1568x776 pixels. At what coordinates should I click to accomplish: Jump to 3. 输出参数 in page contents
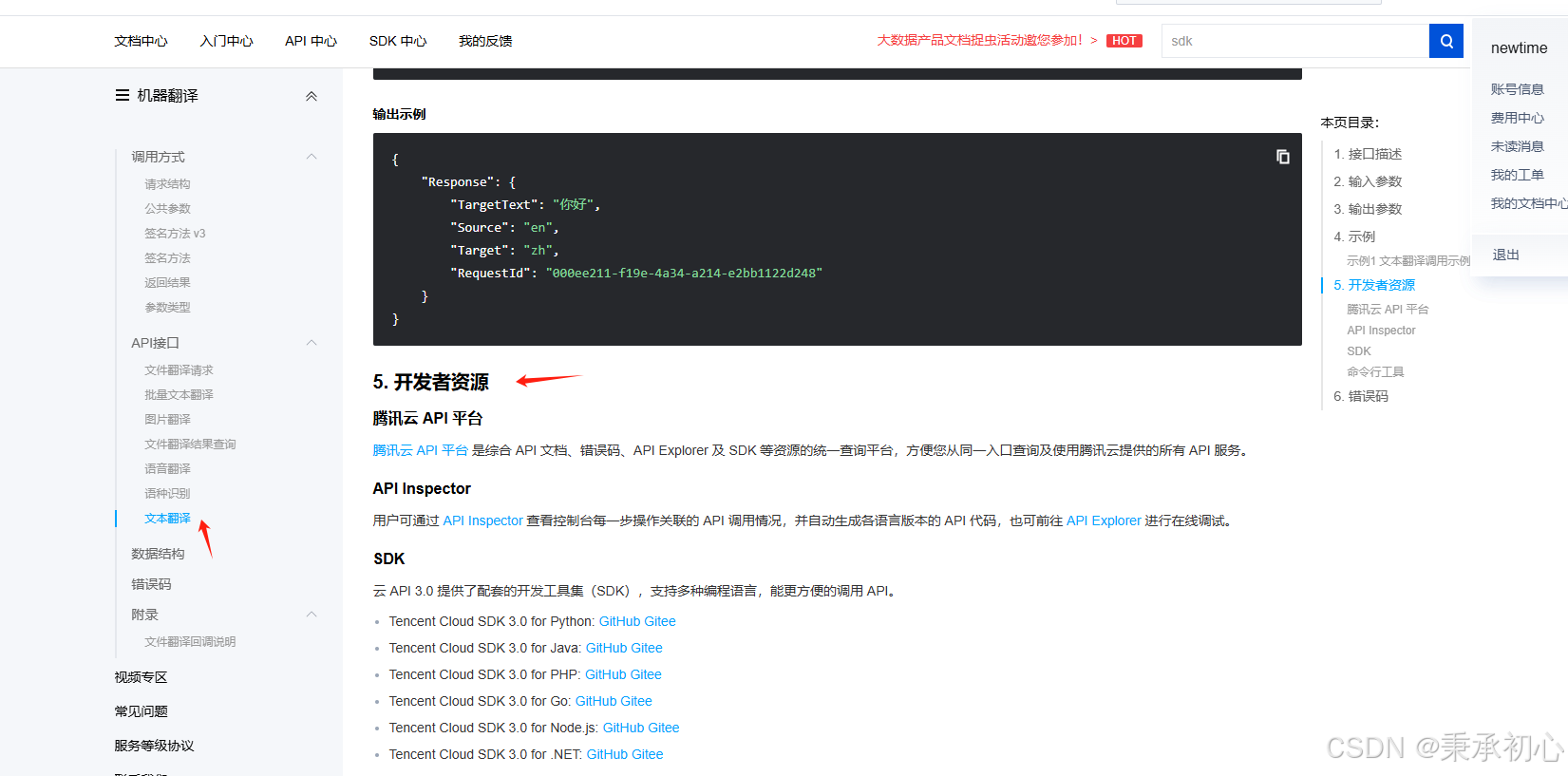pyautogui.click(x=1368, y=209)
